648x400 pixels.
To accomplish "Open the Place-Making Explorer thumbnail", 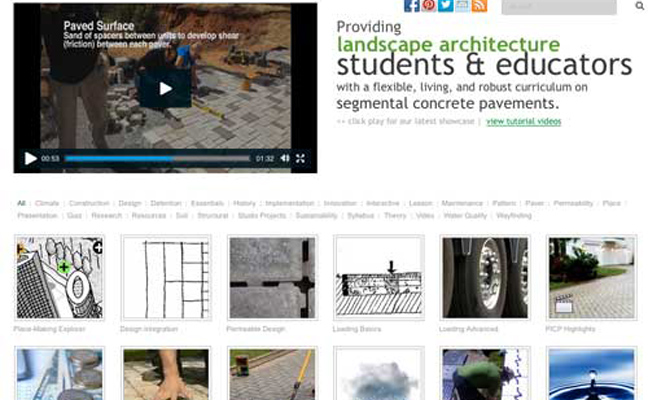I will click(x=59, y=278).
